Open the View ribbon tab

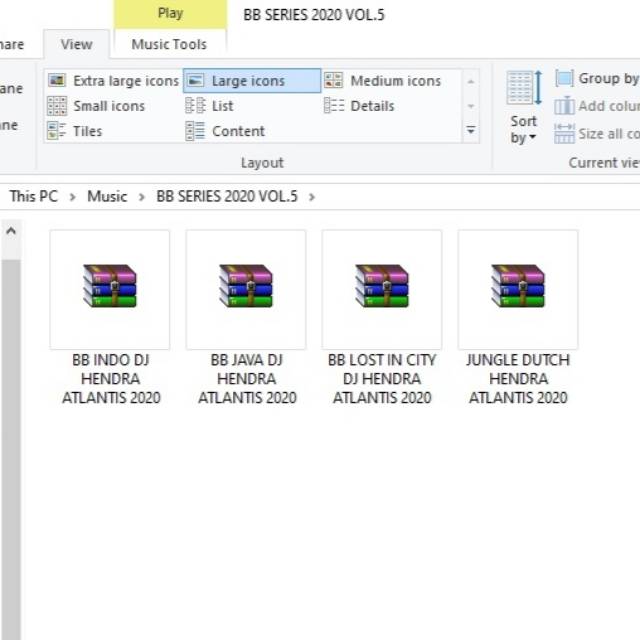[76, 44]
